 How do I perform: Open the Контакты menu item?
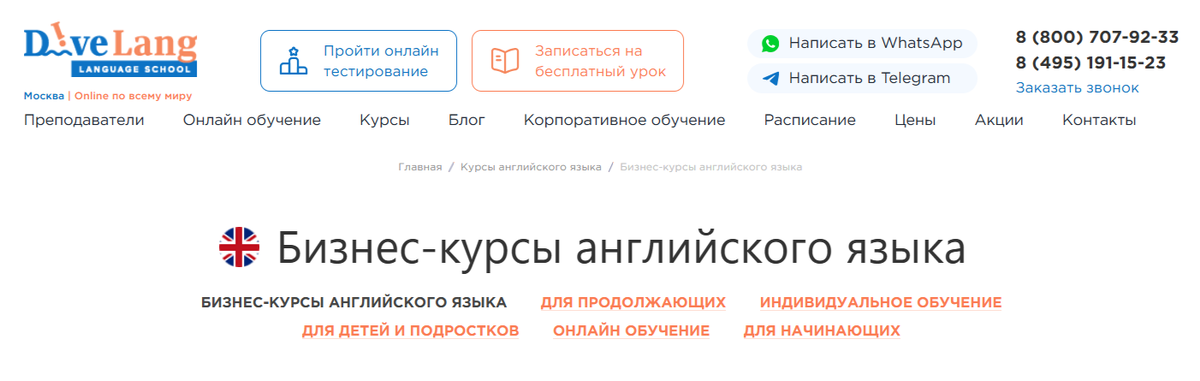[x=1099, y=120]
